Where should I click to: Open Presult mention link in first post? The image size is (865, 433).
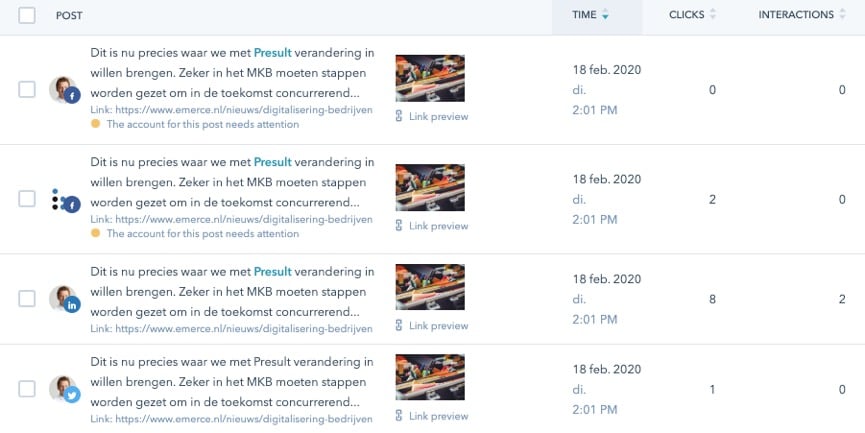coord(273,53)
